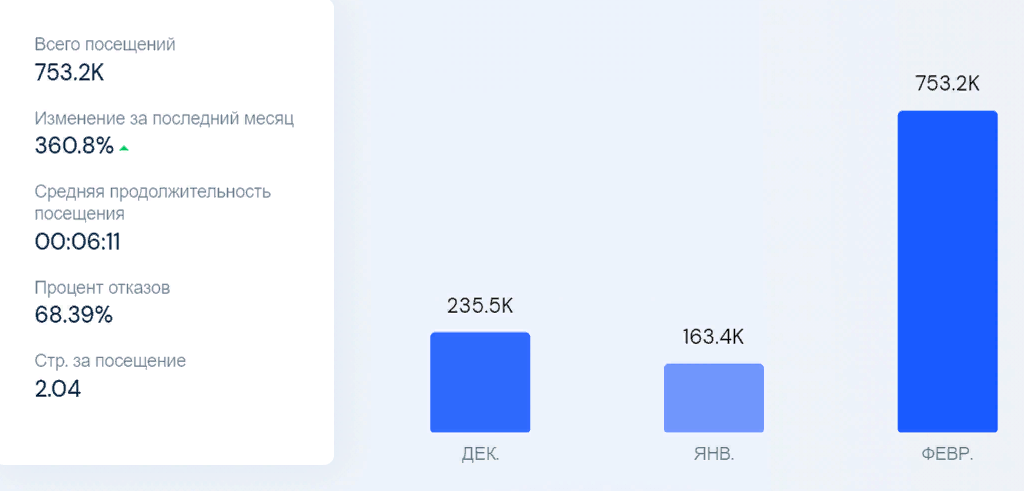Click the "Всего посещений" label
This screenshot has height=491, width=1024.
[x=105, y=44]
